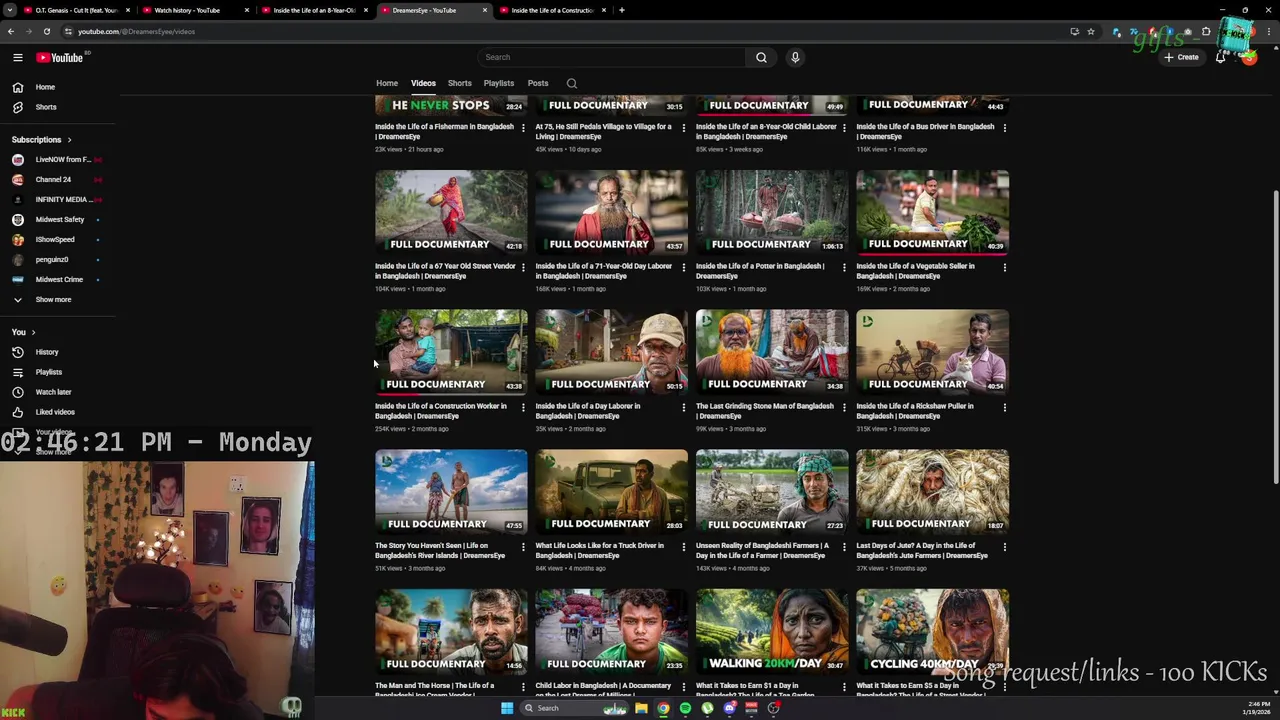Play 71-Year-Old Day Laborer thumbnail

tap(611, 212)
